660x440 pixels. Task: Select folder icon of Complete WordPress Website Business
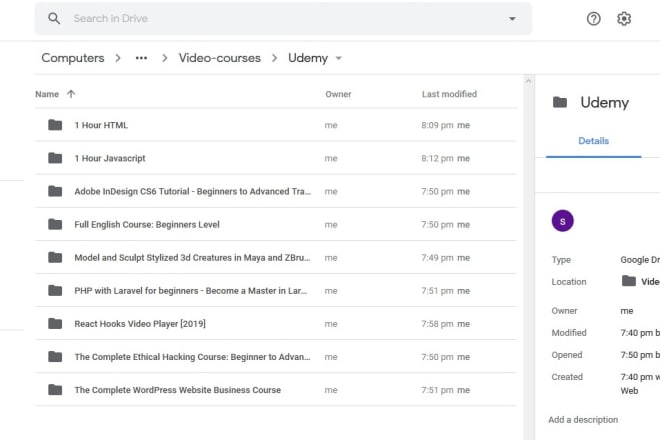55,390
